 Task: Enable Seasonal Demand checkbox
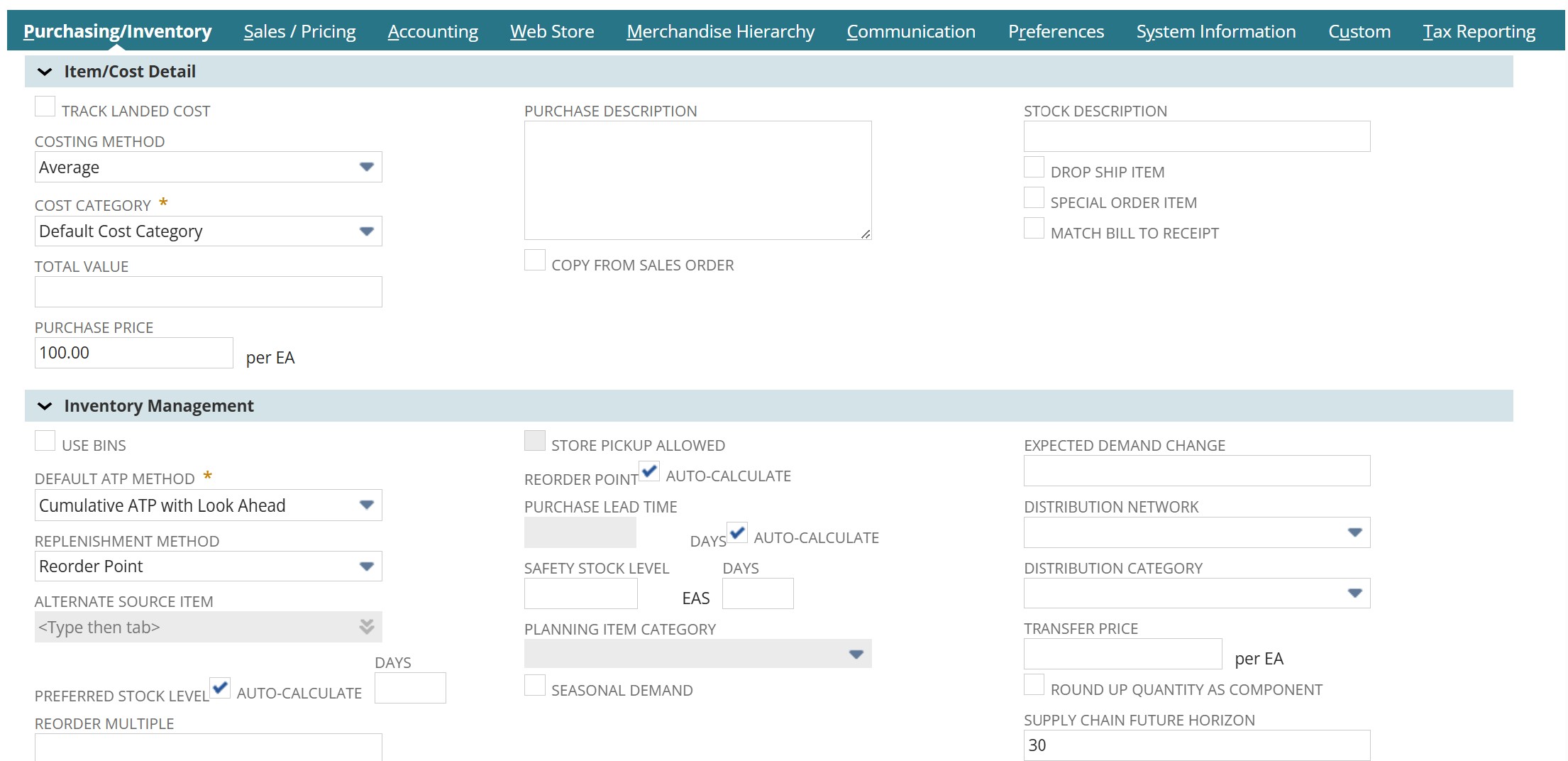coord(535,686)
